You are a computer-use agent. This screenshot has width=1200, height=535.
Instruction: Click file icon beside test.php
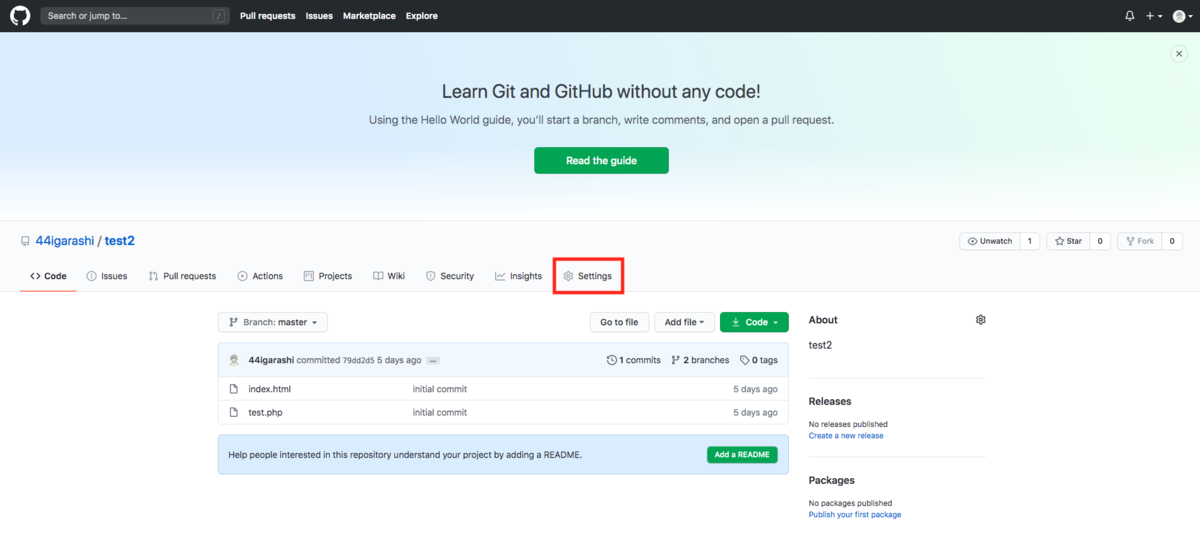pos(234,412)
